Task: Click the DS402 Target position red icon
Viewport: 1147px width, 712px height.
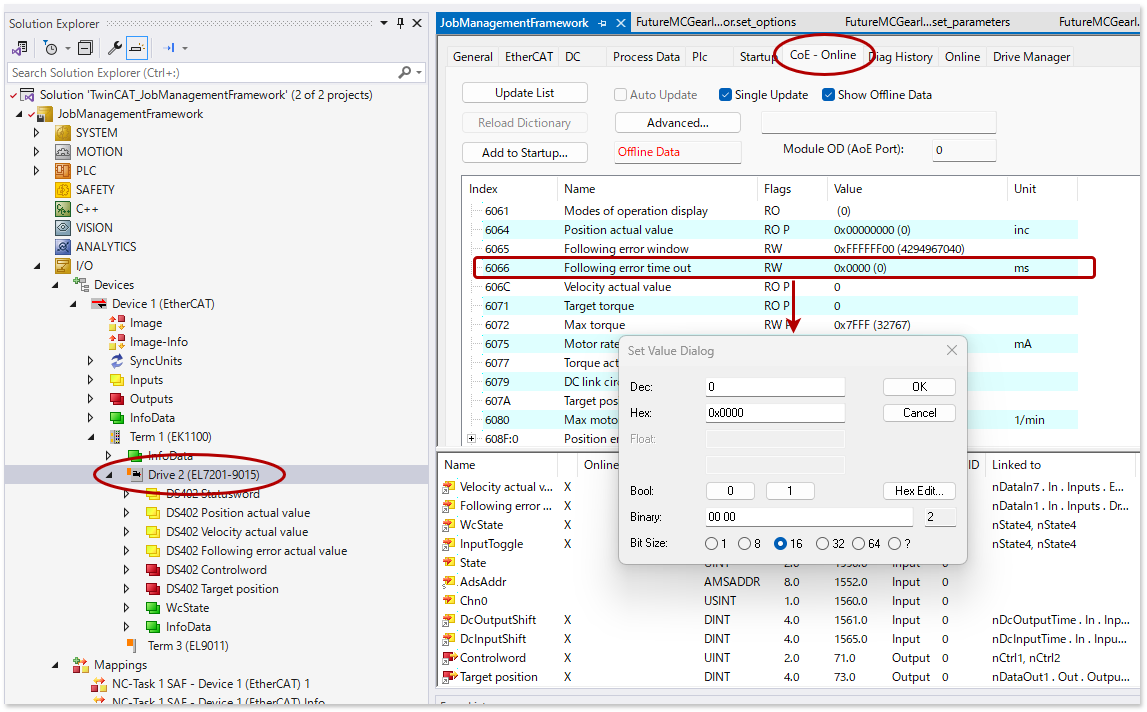Action: coord(153,589)
